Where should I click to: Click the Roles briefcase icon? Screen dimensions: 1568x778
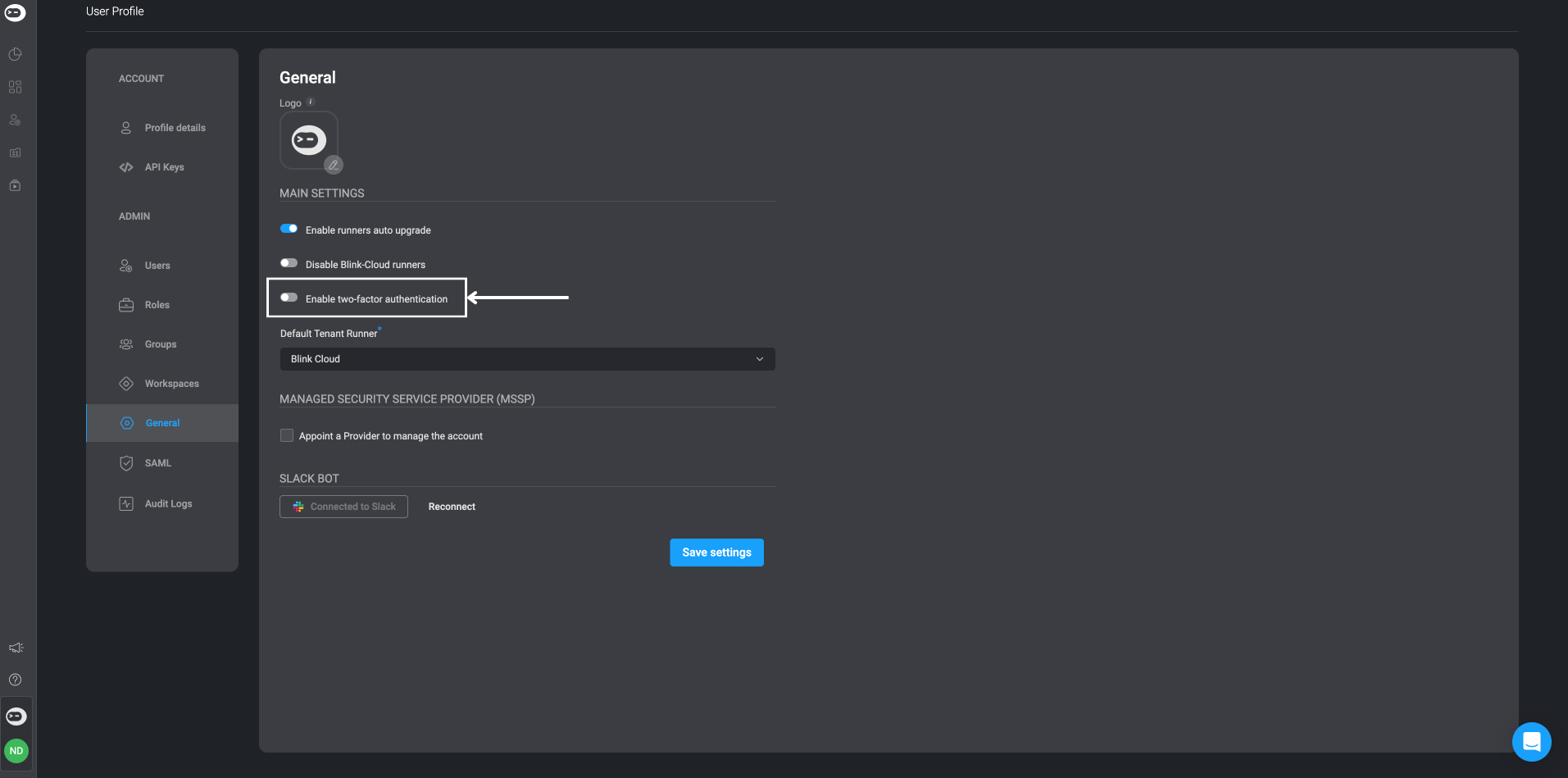point(126,305)
